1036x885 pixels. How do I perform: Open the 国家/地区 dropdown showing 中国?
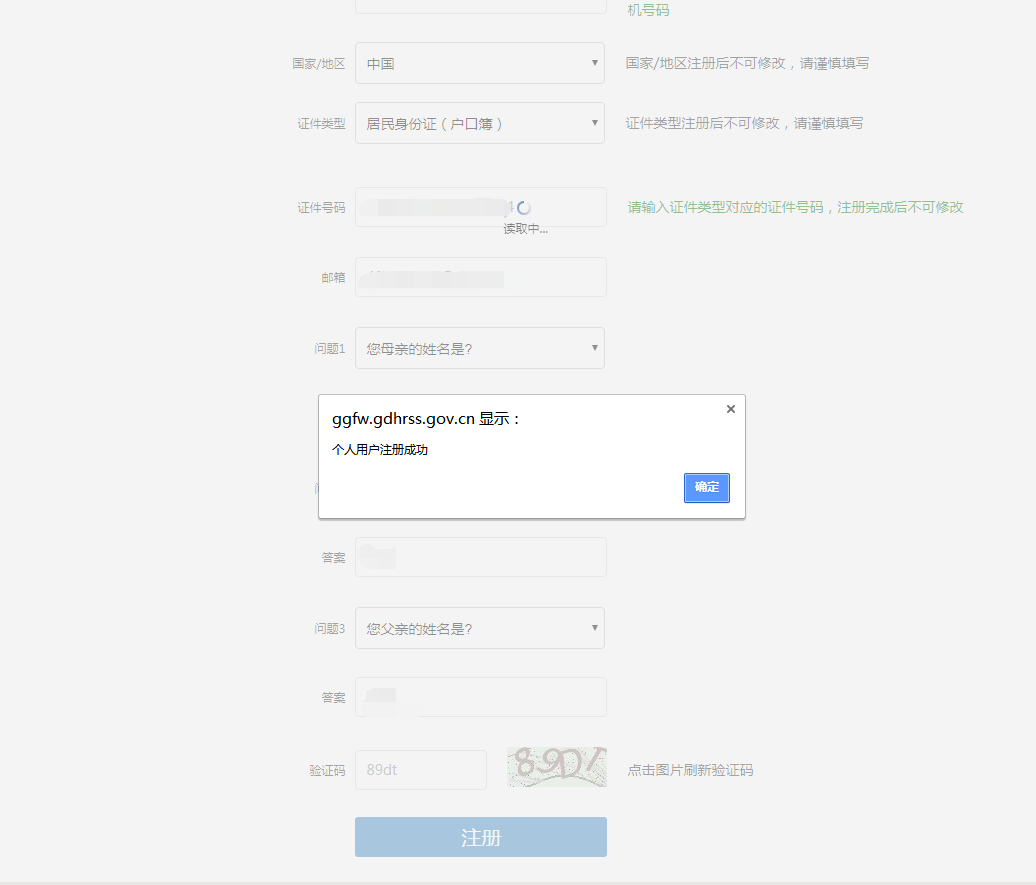tap(480, 62)
